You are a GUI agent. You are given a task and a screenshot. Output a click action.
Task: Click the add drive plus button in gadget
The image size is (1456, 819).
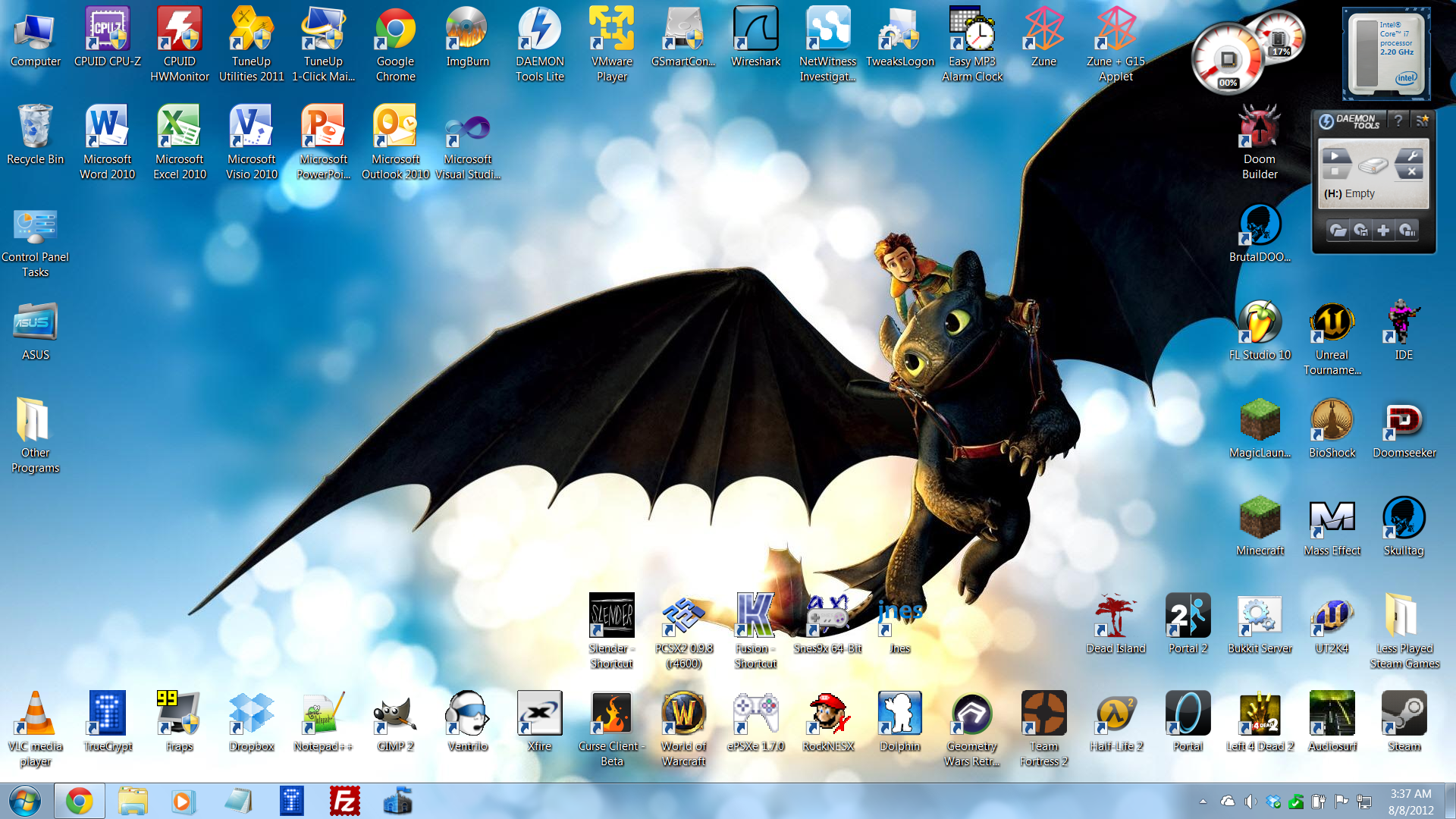(1383, 231)
